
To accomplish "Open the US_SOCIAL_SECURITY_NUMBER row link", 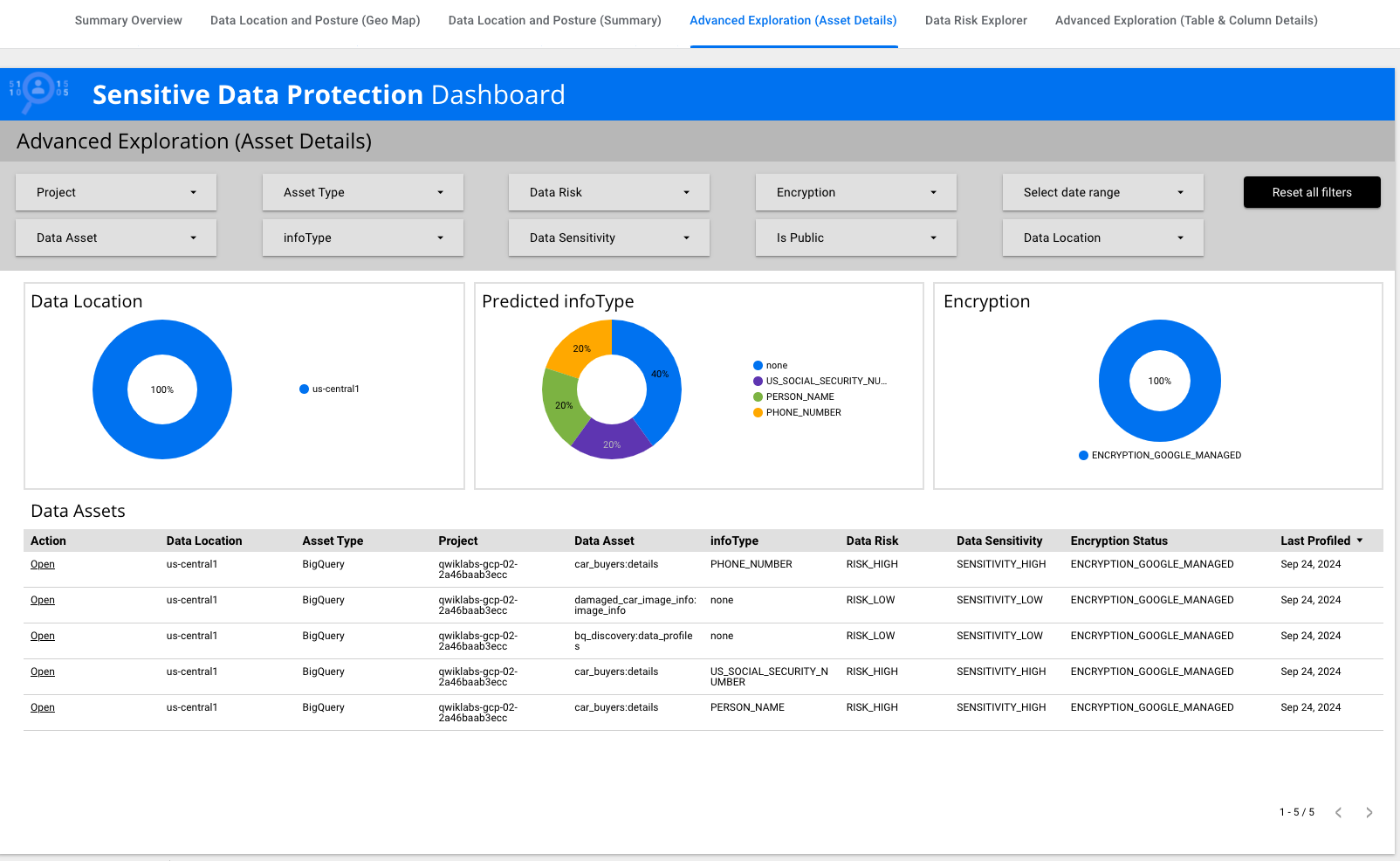I will [x=43, y=672].
